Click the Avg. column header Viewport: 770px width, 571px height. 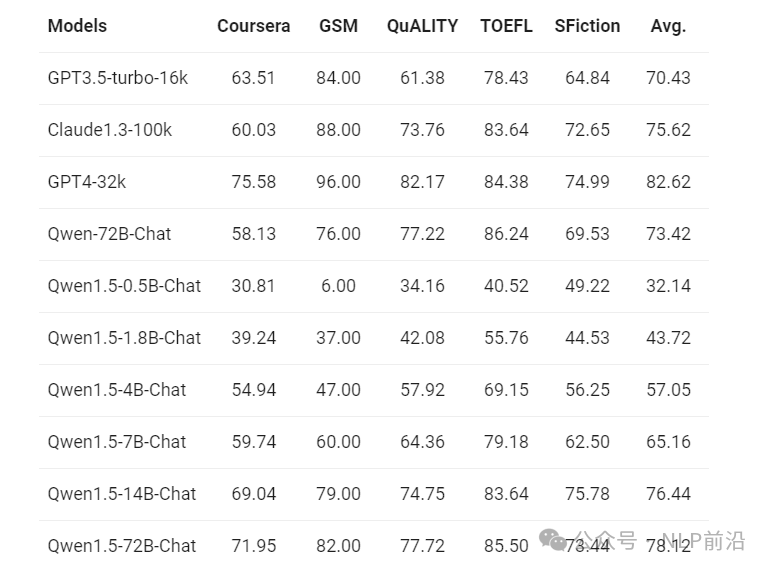[668, 26]
